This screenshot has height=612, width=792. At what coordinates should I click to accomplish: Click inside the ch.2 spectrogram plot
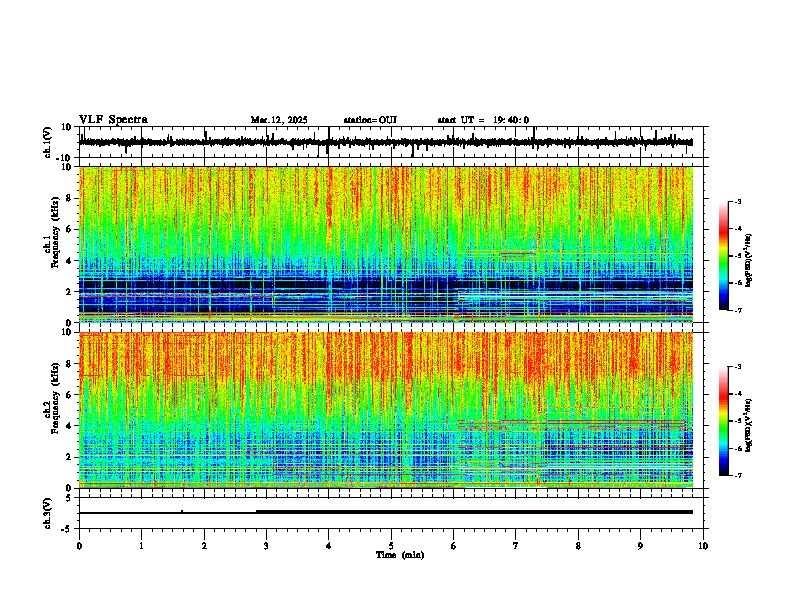click(386, 410)
